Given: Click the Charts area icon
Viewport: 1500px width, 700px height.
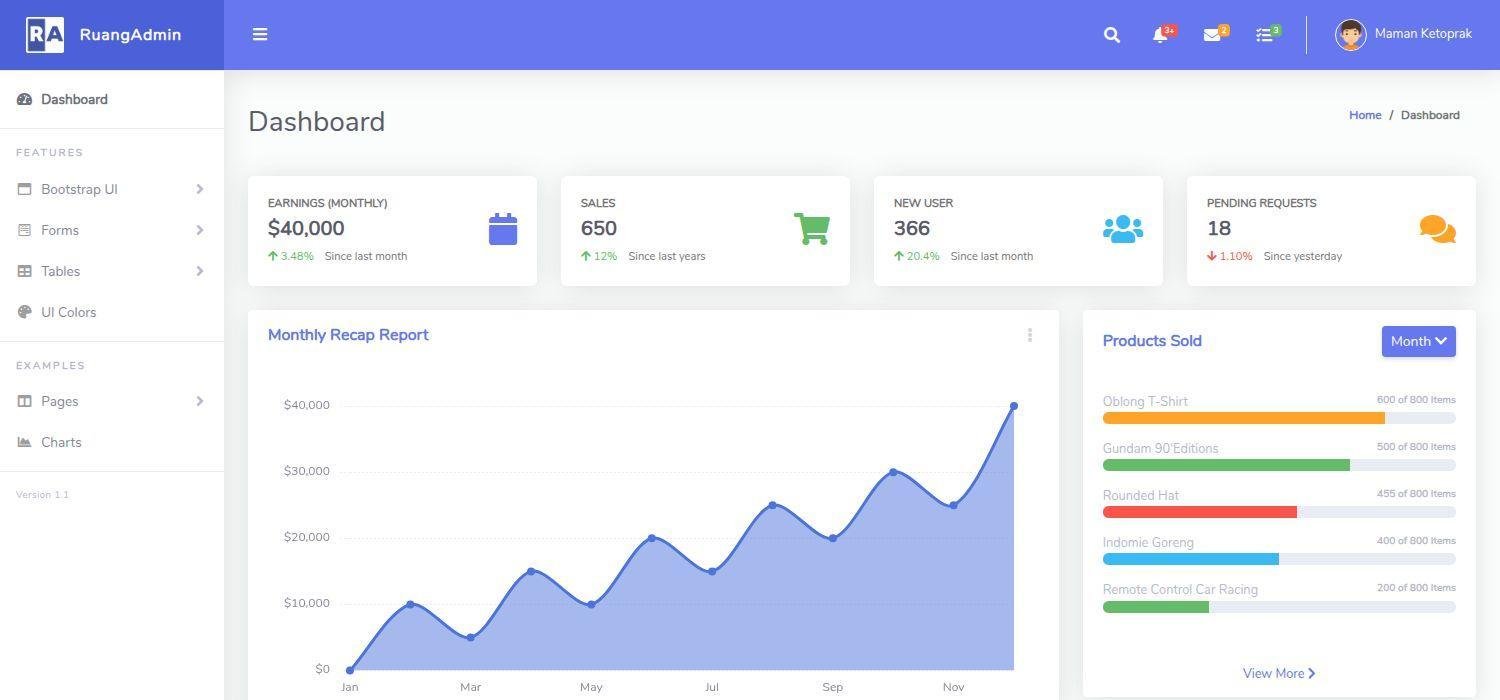Looking at the screenshot, I should pyautogui.click(x=25, y=442).
